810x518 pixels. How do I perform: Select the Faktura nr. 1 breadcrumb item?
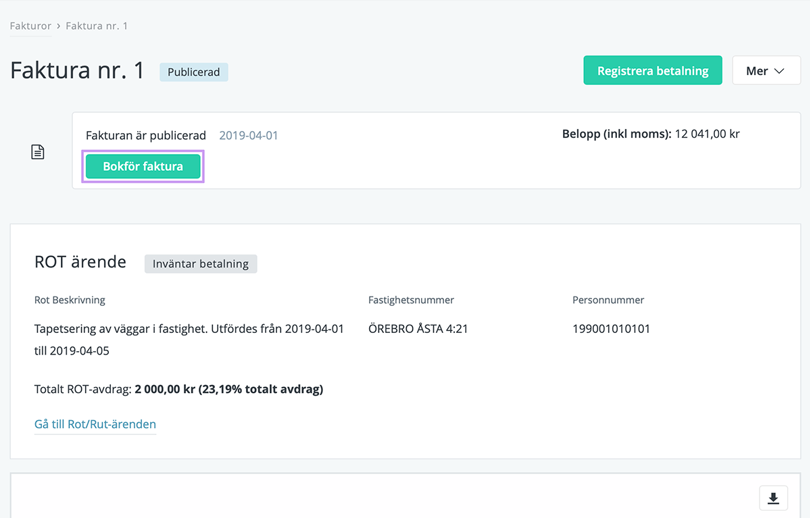tap(97, 26)
